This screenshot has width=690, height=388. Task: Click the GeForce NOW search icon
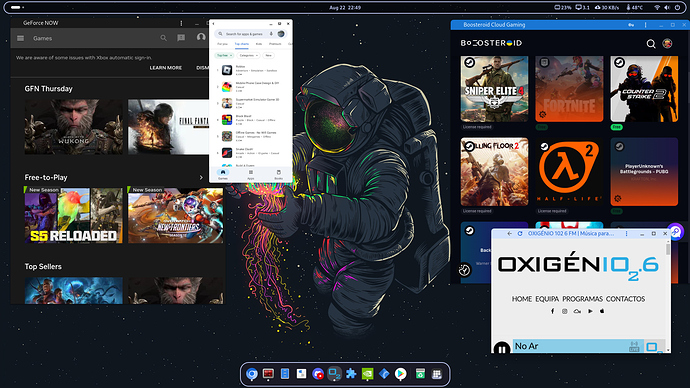pos(163,38)
